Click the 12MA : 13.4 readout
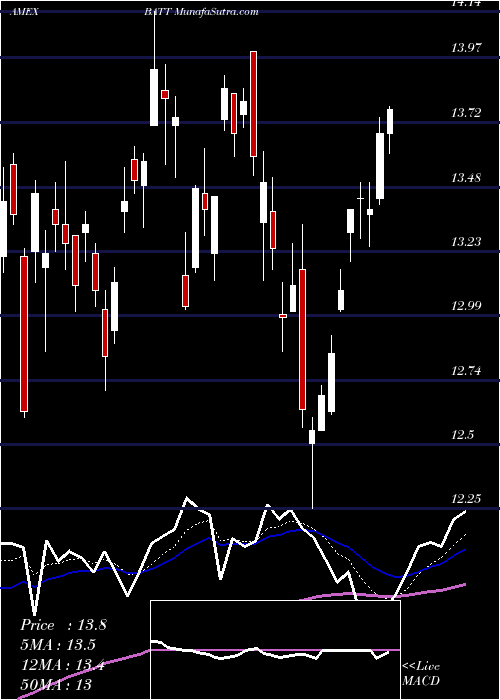 (x=63, y=665)
